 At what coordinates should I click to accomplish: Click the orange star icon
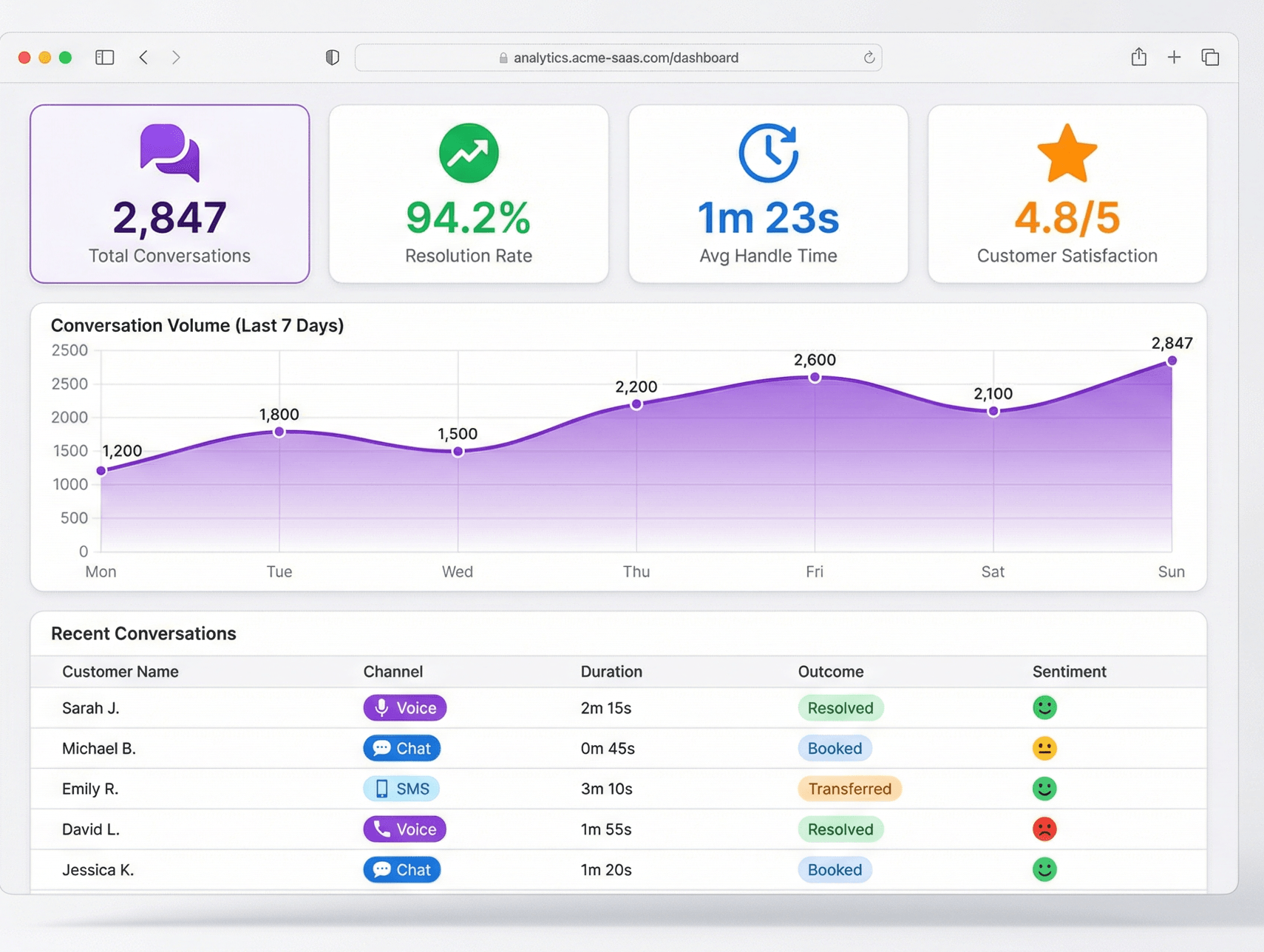pos(1067,153)
